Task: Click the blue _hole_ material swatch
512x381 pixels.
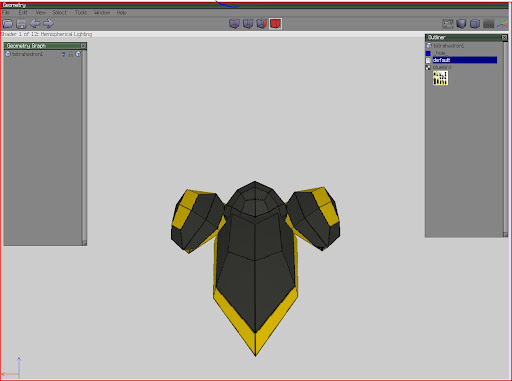Action: (428, 53)
